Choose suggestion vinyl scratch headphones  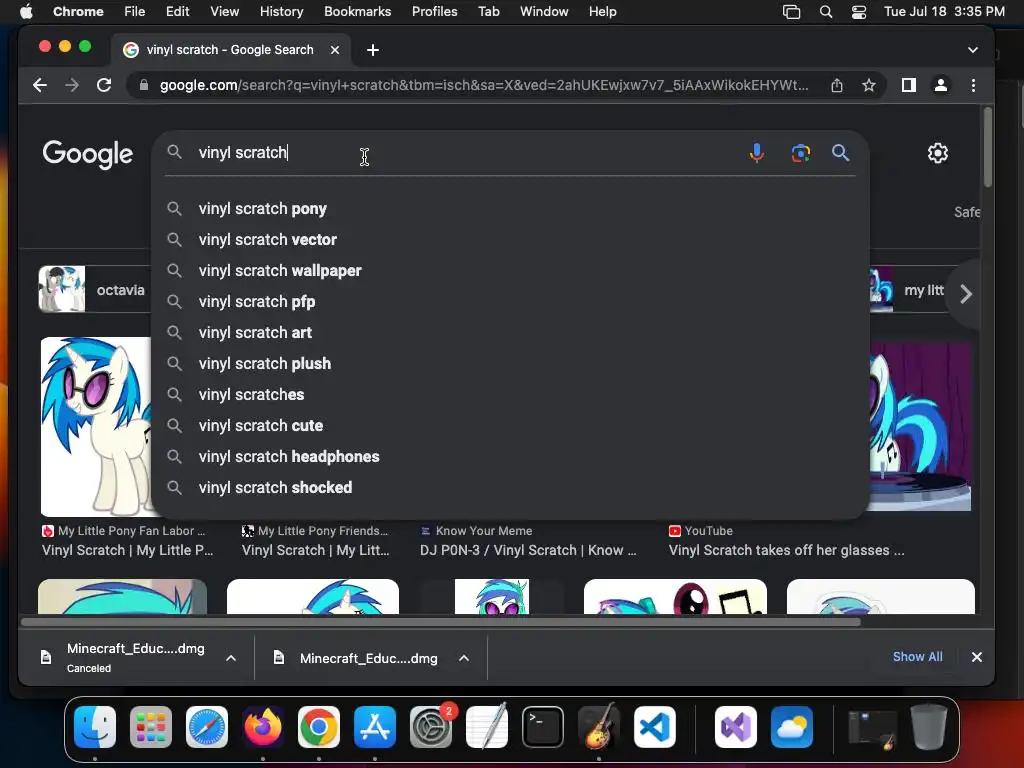tap(509, 457)
